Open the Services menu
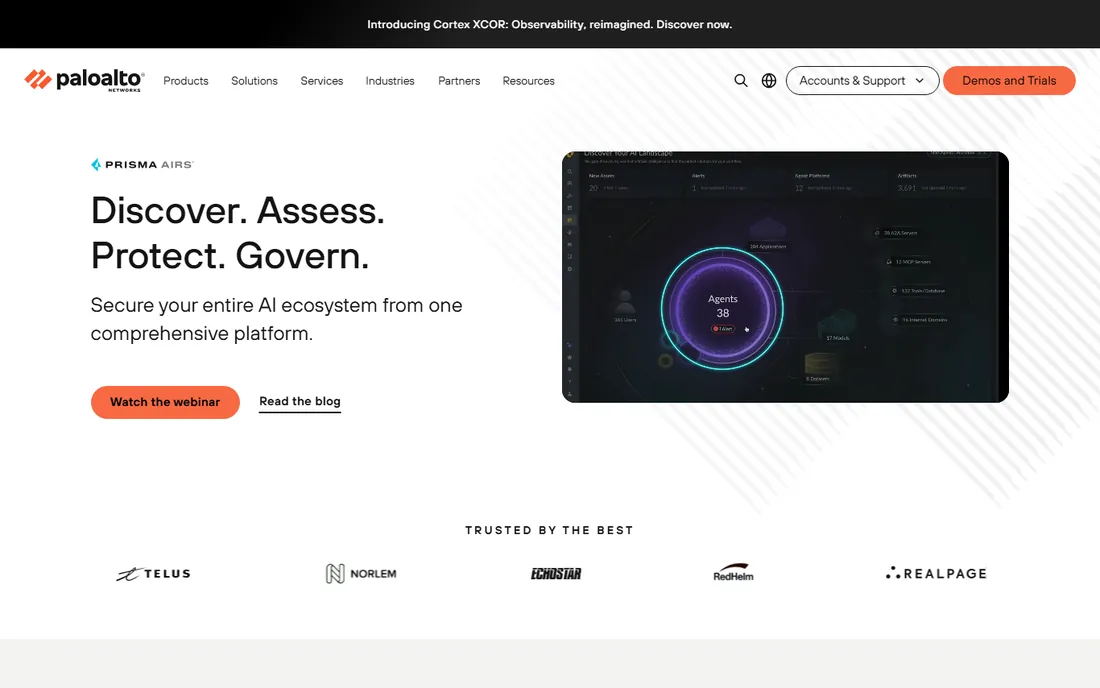This screenshot has height=688, width=1100. tap(322, 81)
